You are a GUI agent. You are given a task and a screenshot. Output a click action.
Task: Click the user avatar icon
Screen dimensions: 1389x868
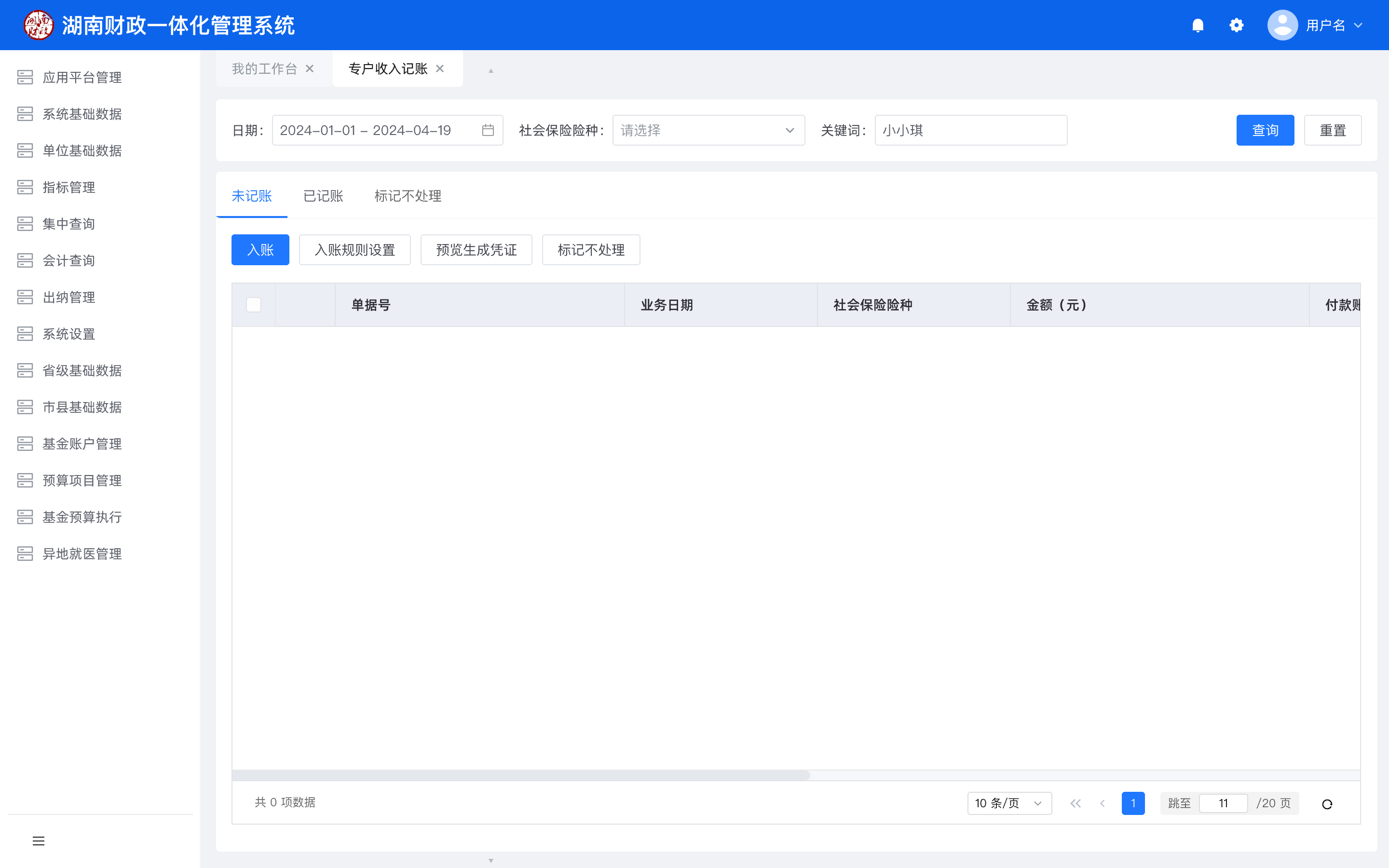pyautogui.click(x=1282, y=25)
